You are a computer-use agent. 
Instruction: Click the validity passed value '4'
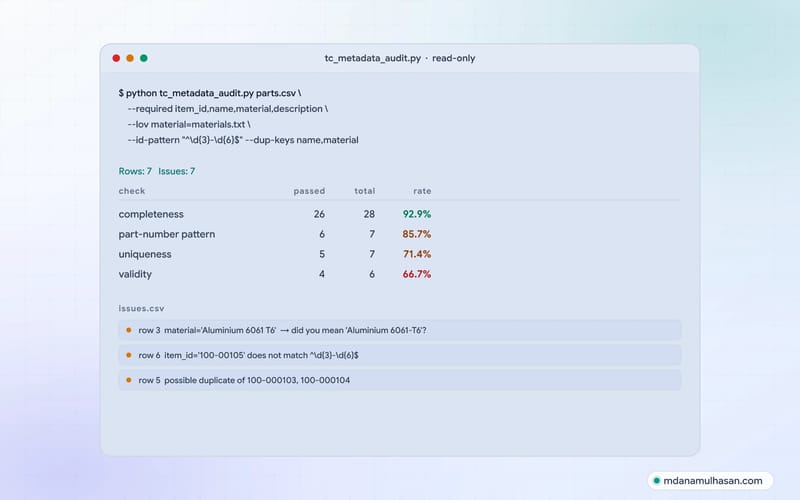(322, 274)
